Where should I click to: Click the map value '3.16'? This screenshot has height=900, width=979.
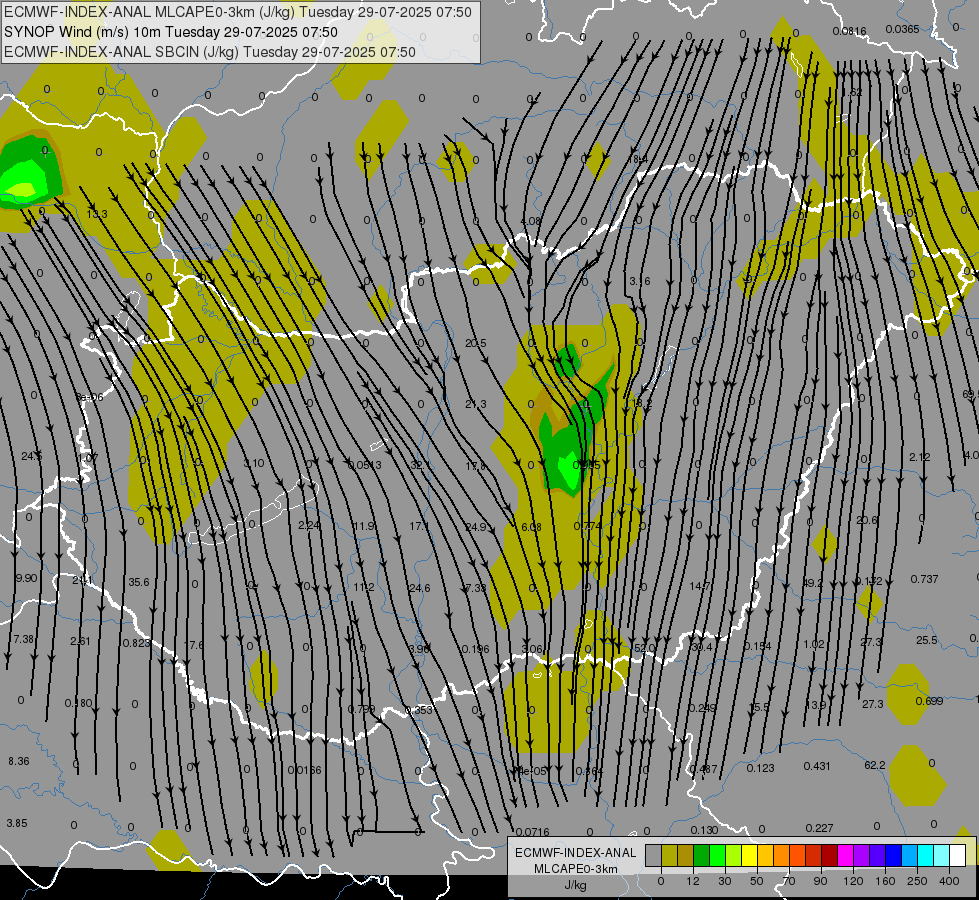[639, 282]
